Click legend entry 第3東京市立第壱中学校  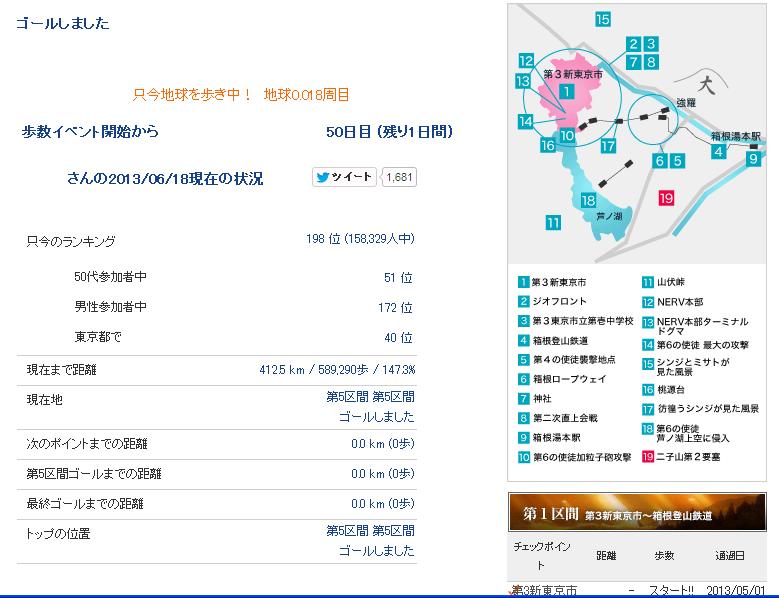(576, 321)
